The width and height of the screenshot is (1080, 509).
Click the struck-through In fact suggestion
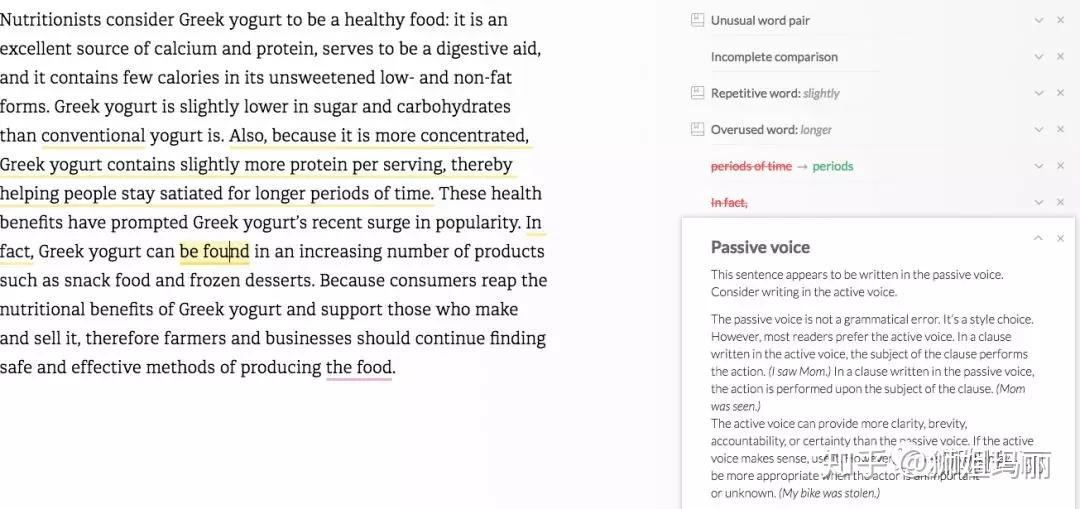[728, 202]
